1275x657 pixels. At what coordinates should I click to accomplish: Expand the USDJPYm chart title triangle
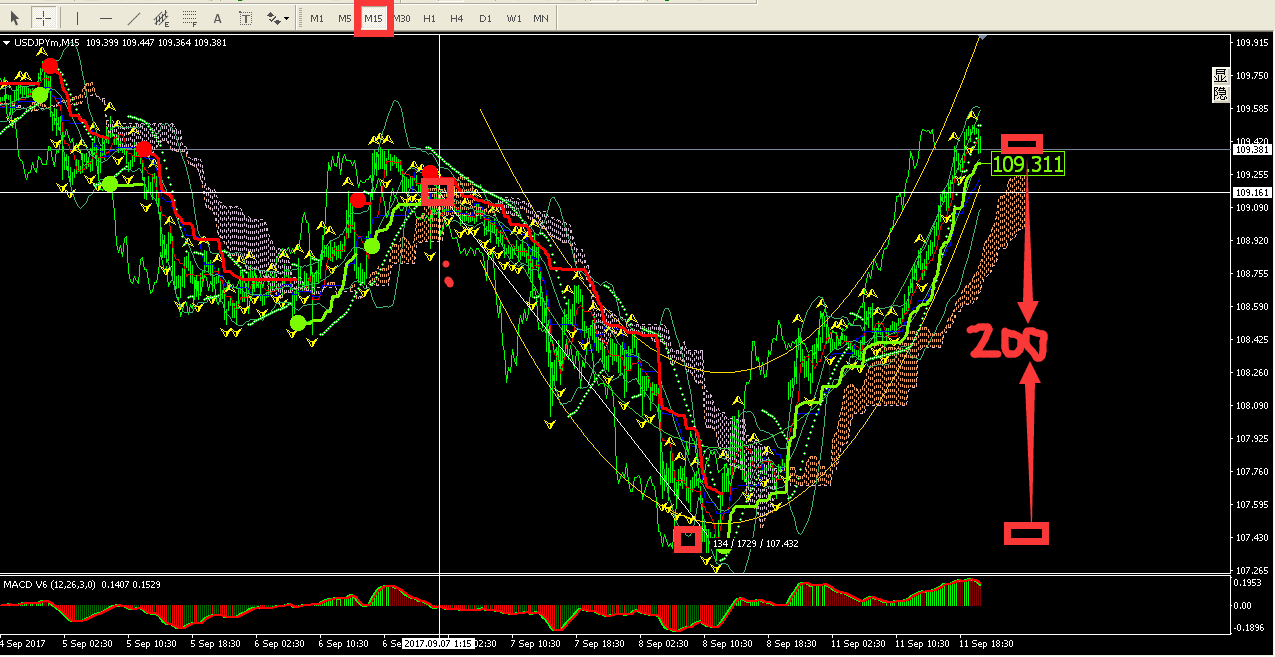click(7, 42)
